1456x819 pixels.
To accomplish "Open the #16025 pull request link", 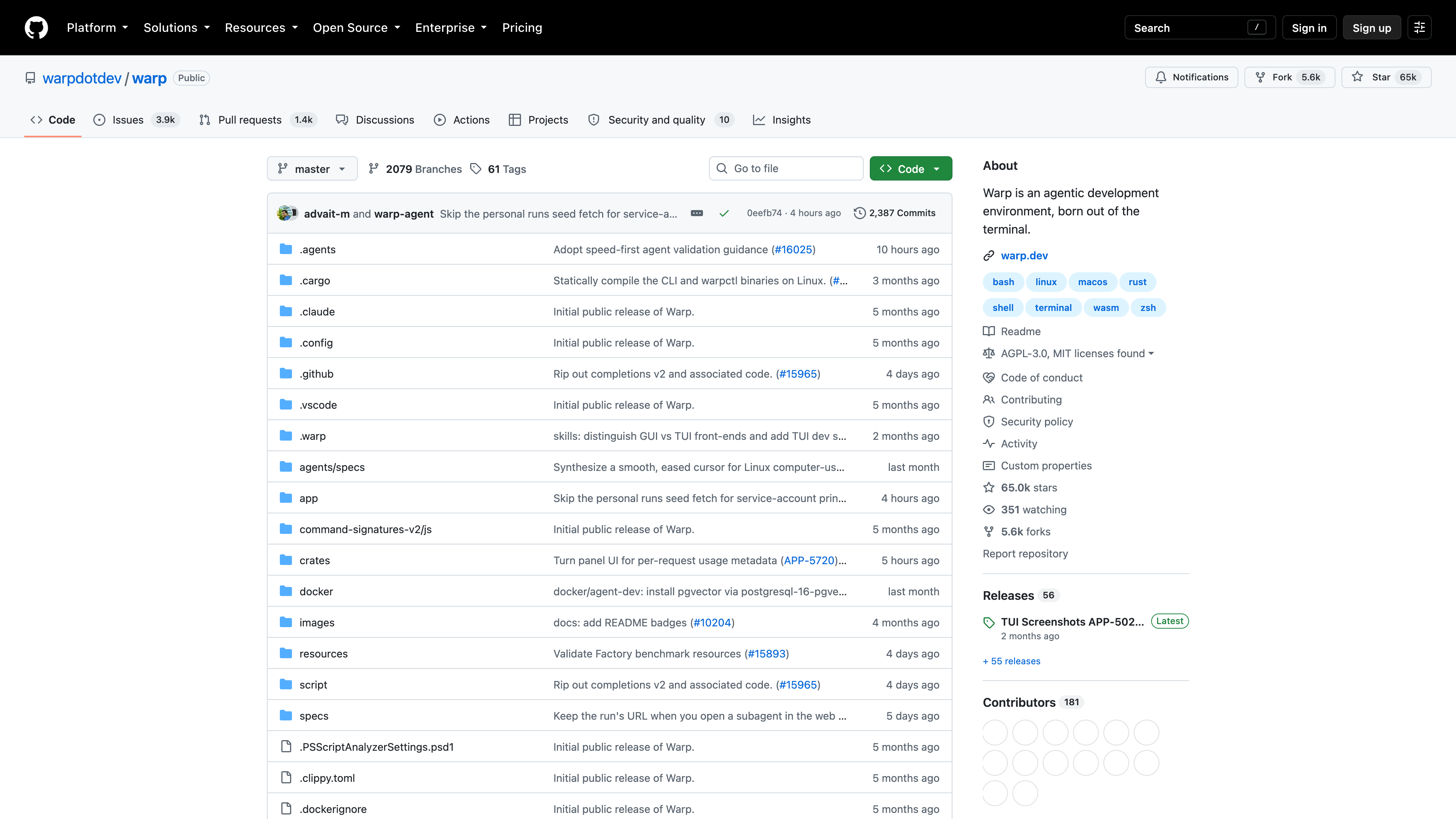I will [794, 249].
